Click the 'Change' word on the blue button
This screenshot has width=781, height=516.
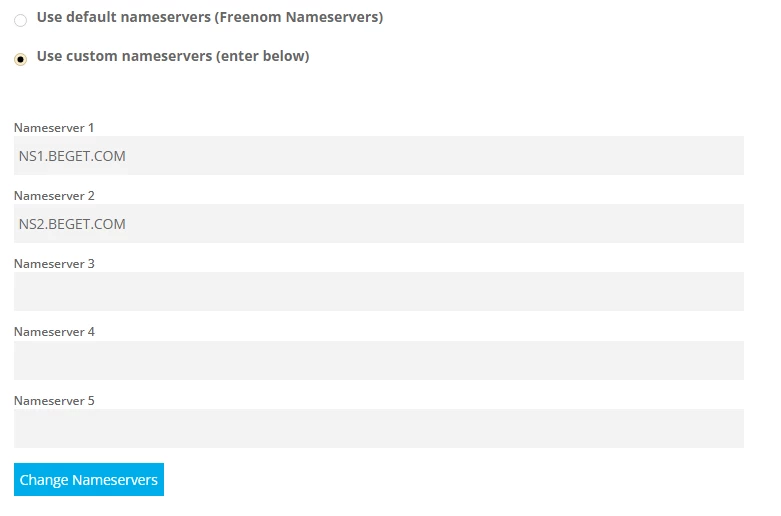pyautogui.click(x=44, y=480)
